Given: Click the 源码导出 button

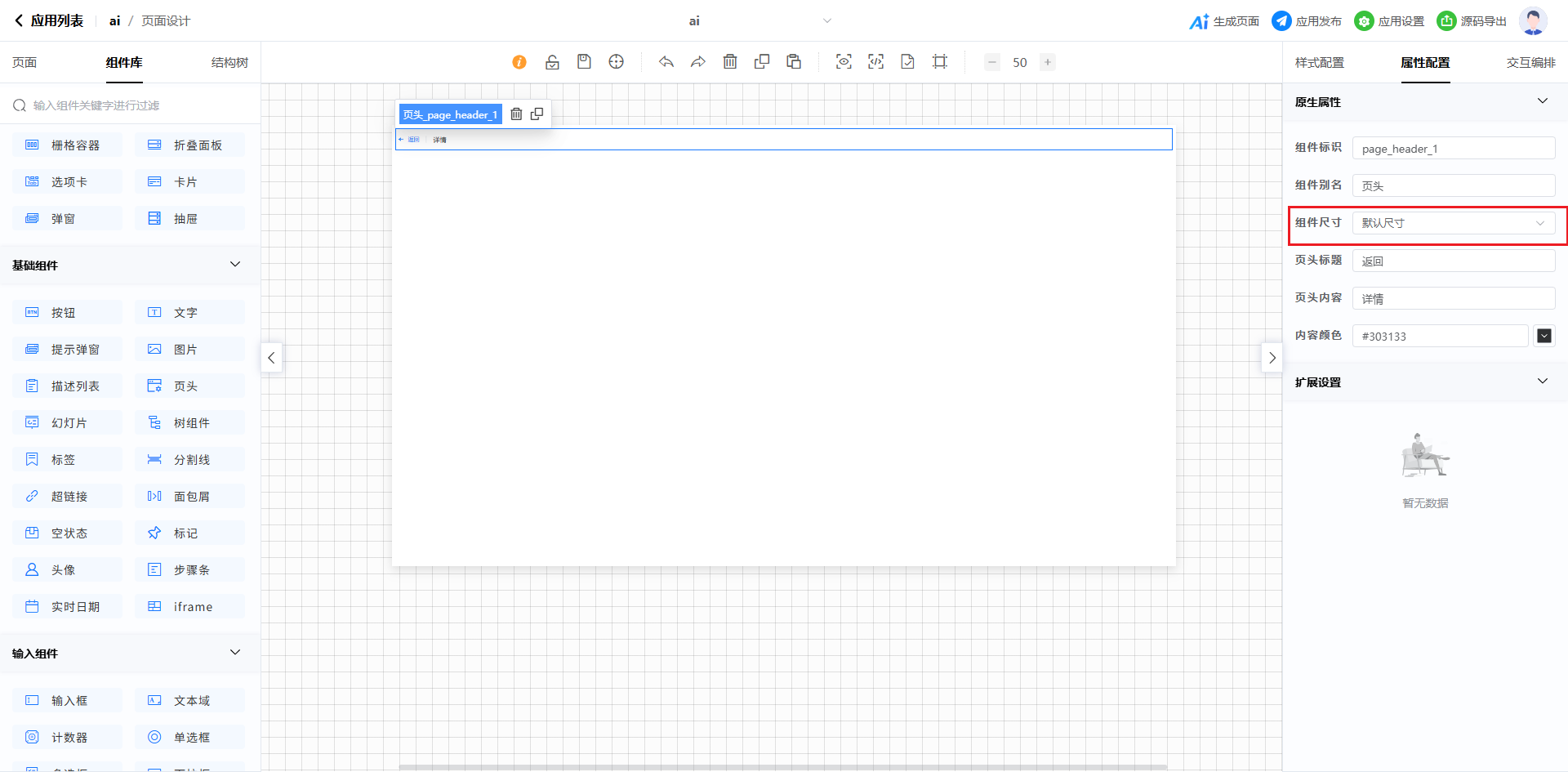Looking at the screenshot, I should (1472, 21).
